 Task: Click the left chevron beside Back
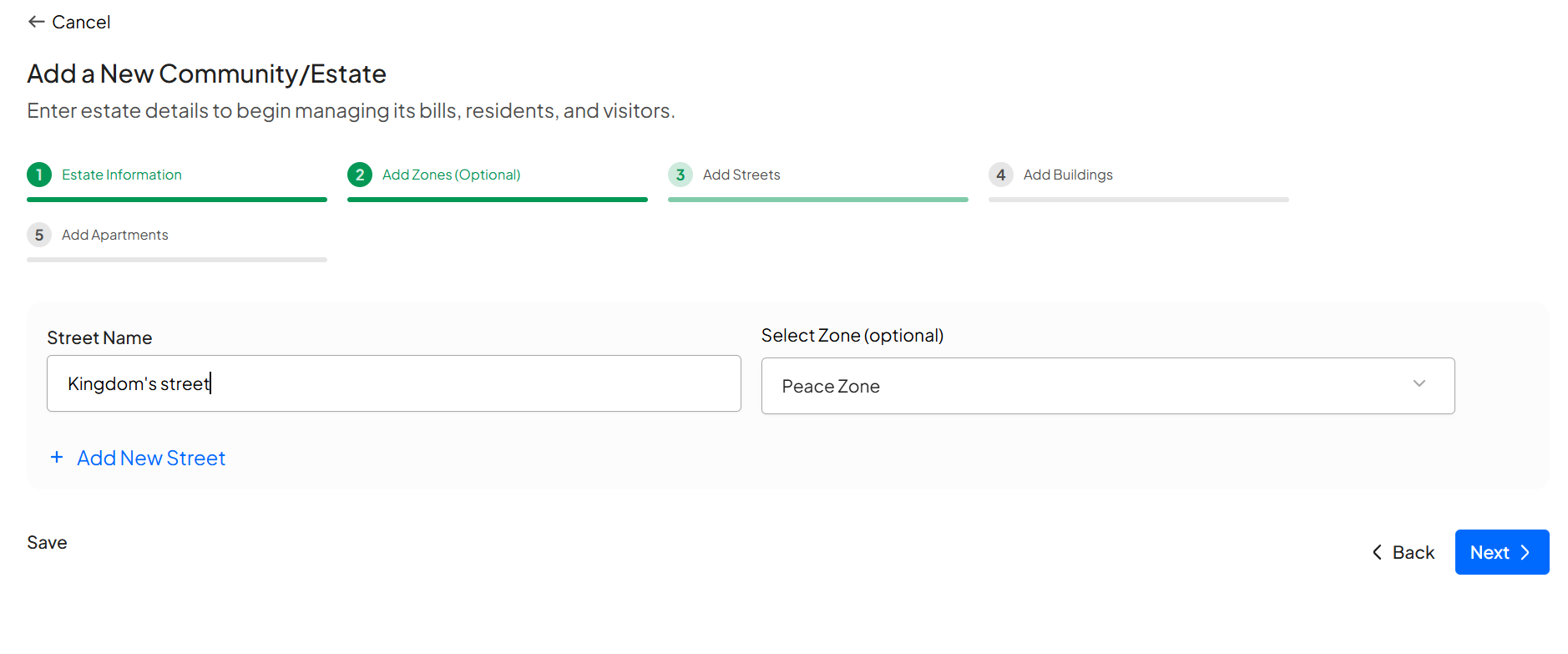[x=1378, y=552]
